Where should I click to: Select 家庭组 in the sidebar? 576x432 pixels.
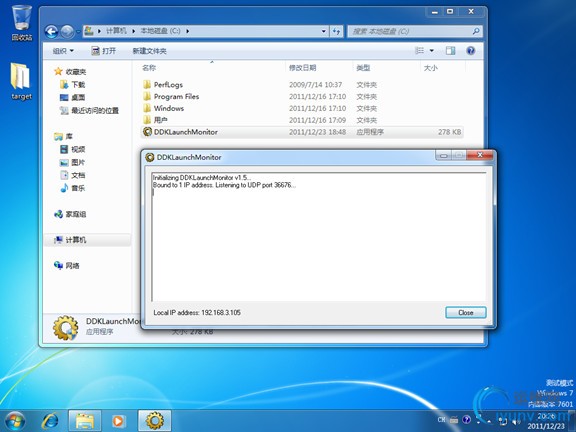76,214
